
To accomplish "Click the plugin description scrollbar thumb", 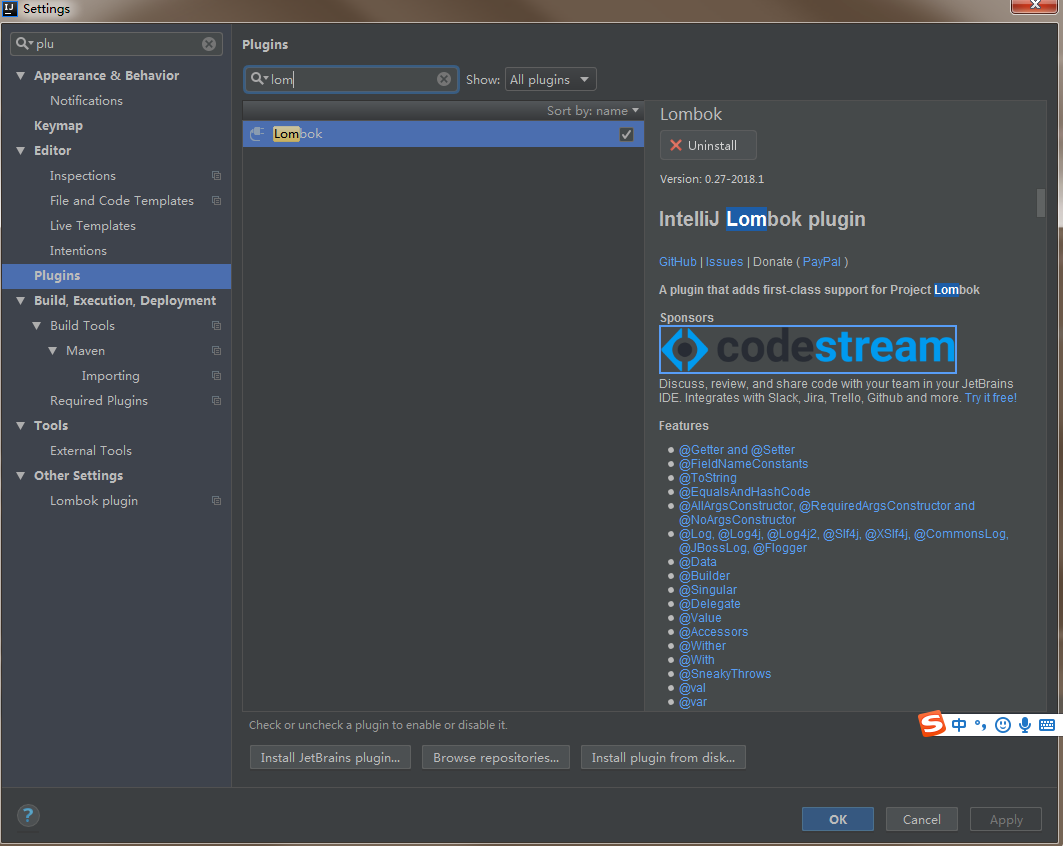I will (x=1041, y=203).
